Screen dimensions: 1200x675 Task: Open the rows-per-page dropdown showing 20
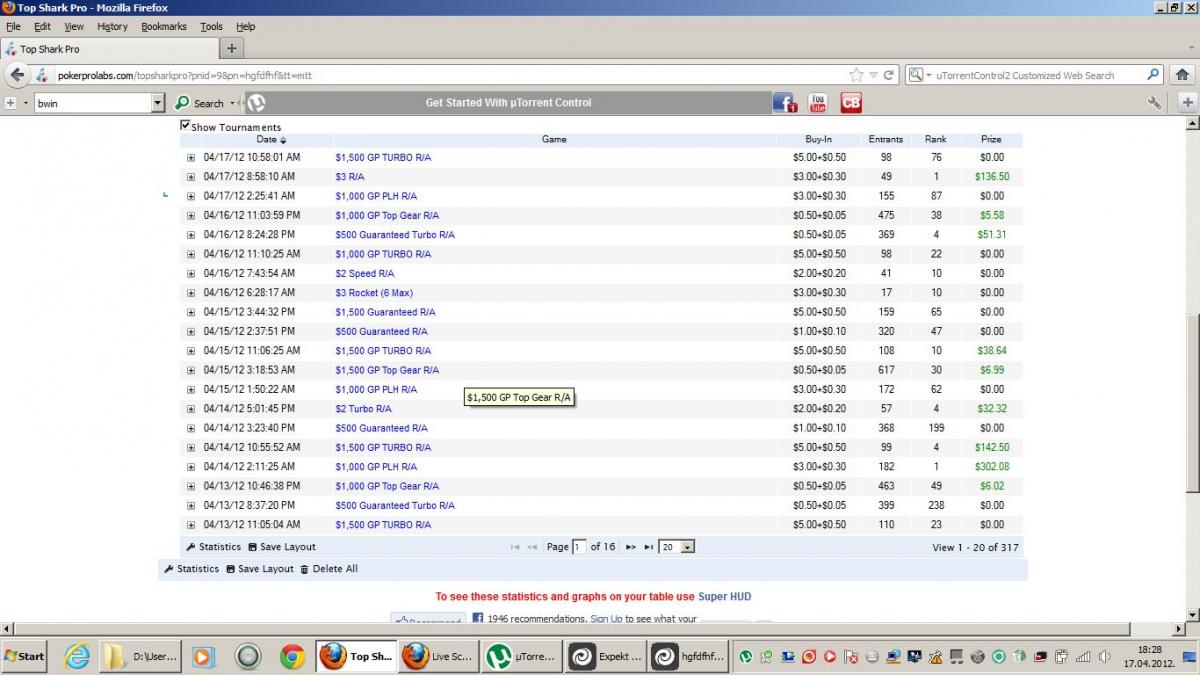[x=677, y=547]
